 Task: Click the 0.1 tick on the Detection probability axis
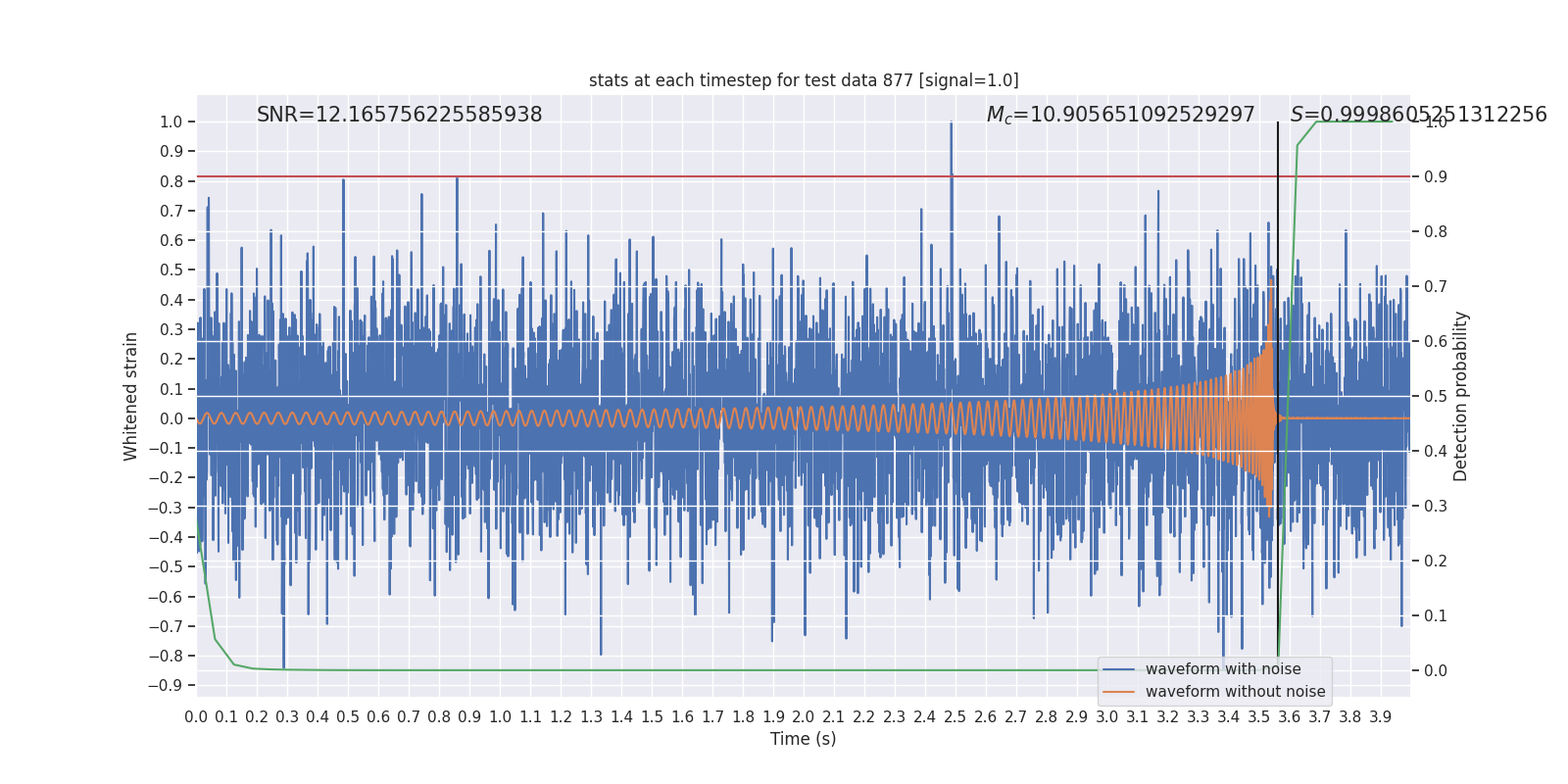pos(1436,616)
